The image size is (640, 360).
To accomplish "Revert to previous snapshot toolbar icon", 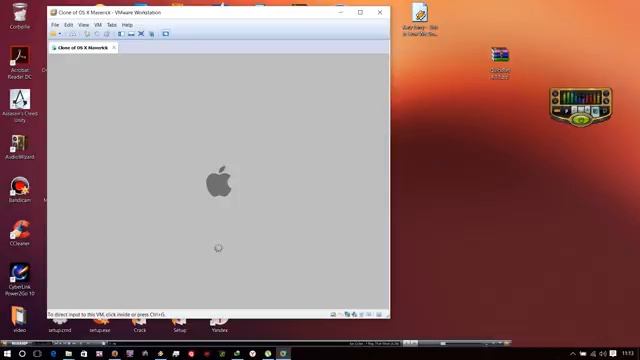I will [97, 34].
